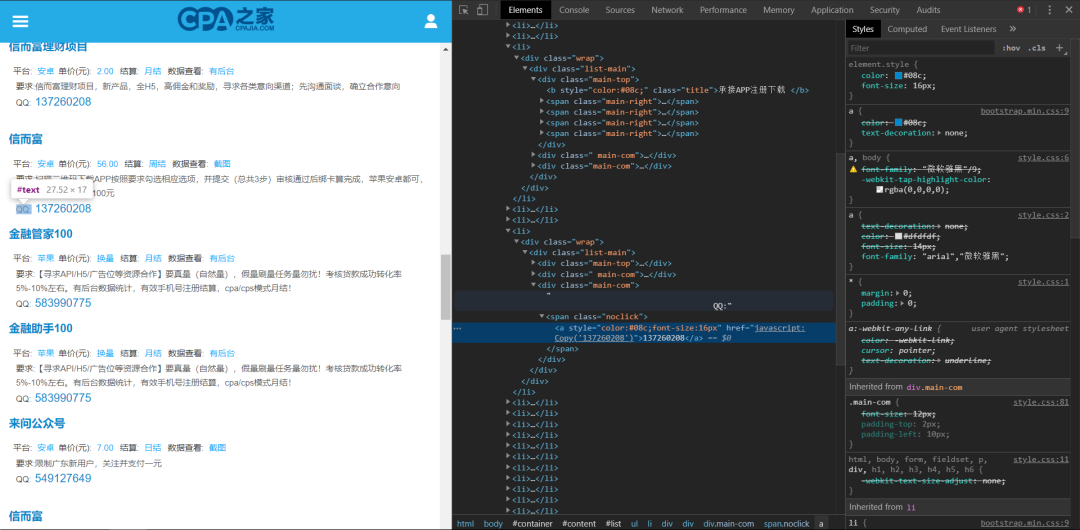Open the style.css:11 source link
The height and width of the screenshot is (530, 1080).
(x=1041, y=459)
